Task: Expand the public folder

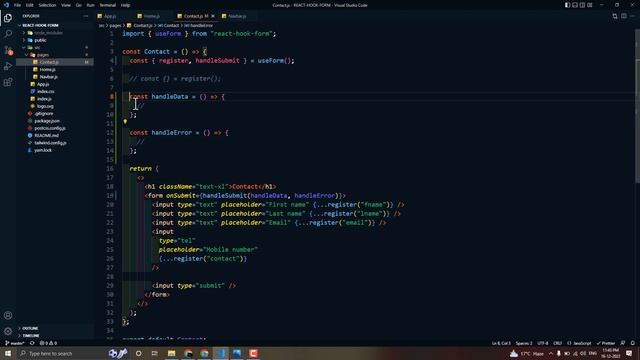Action: (36, 40)
